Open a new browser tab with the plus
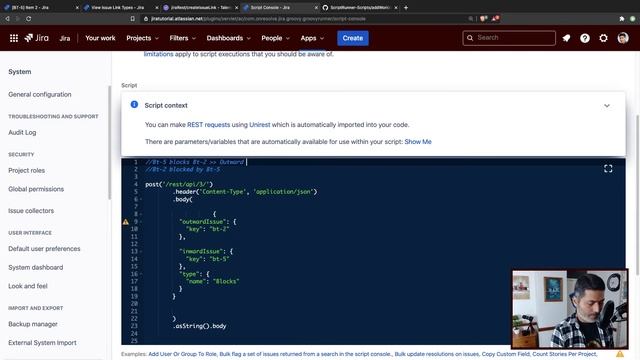Image resolution: width=640 pixels, height=360 pixels. coord(406,7)
